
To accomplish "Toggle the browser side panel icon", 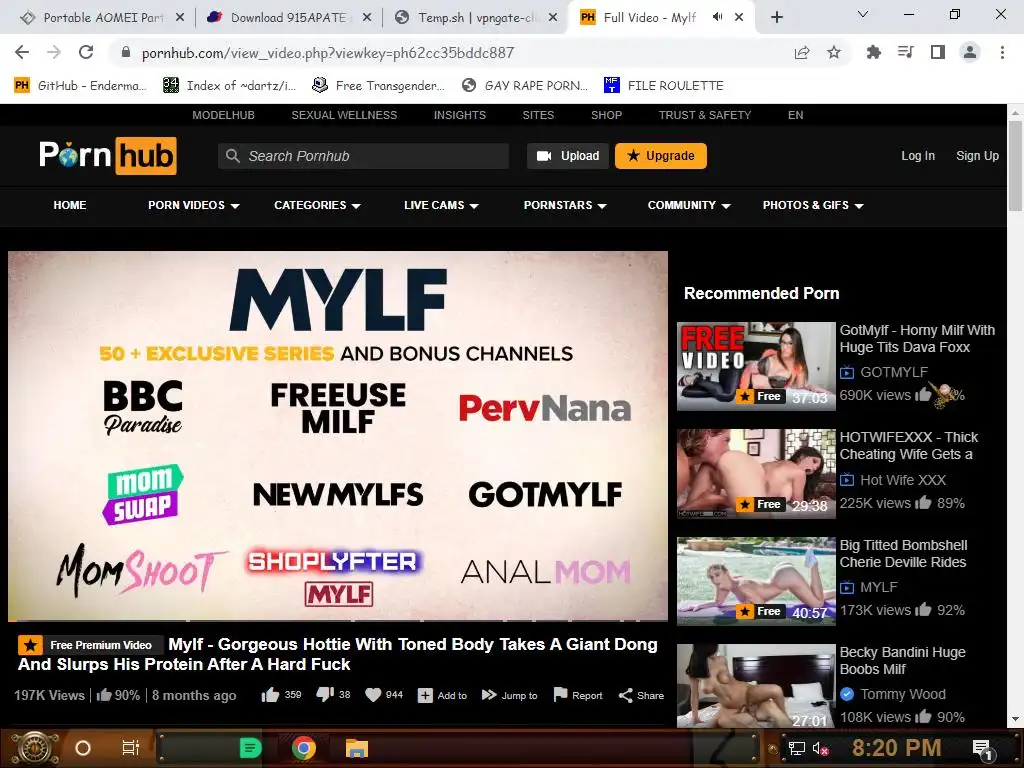I will click(938, 52).
